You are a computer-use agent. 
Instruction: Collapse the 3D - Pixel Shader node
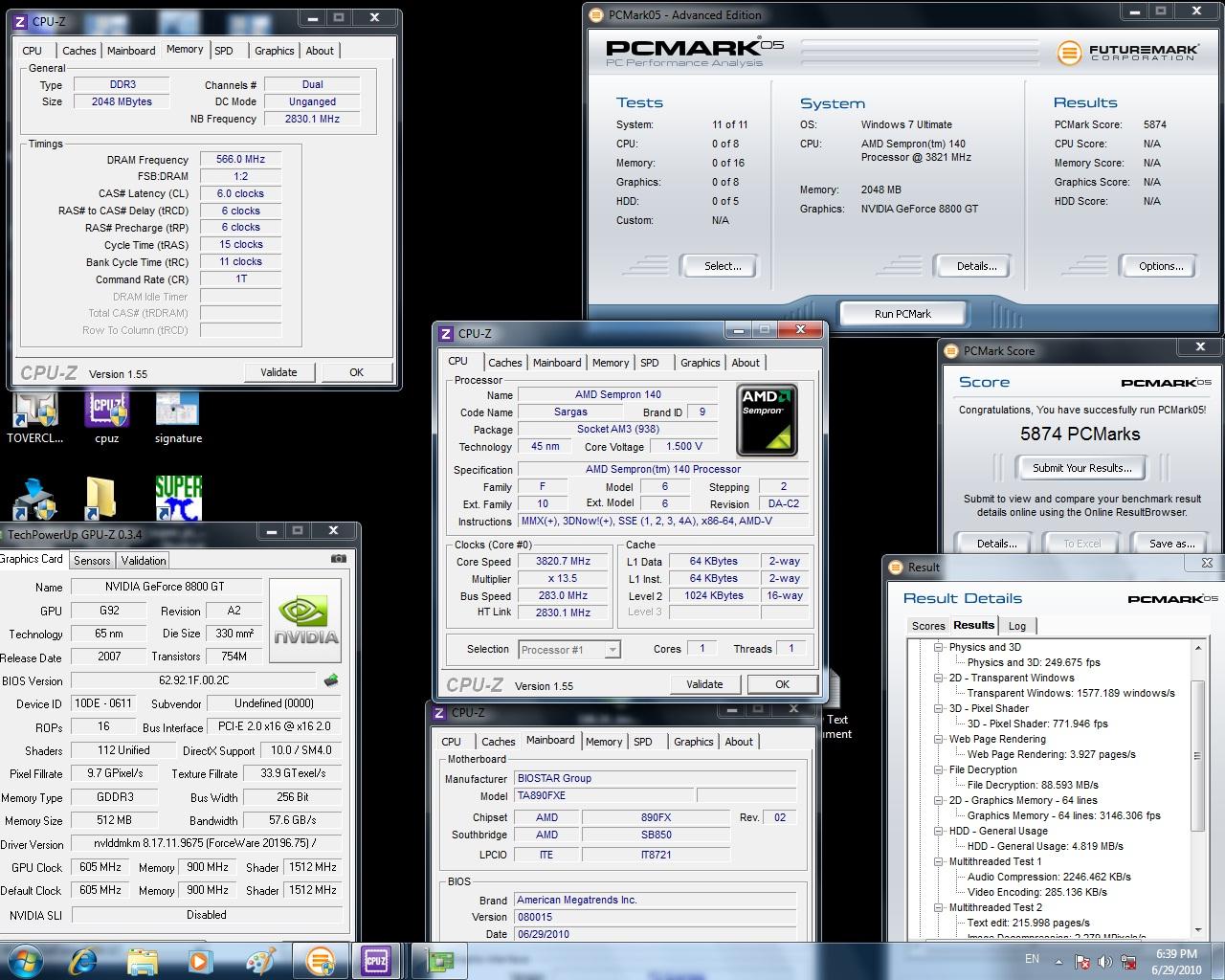[x=940, y=709]
